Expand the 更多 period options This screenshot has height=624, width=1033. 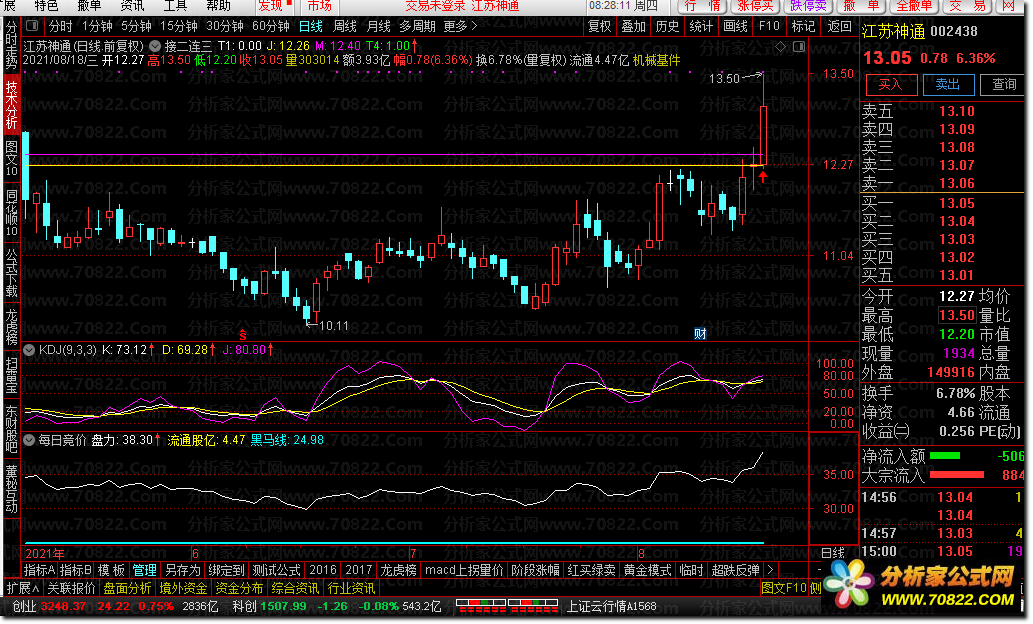tap(460, 26)
